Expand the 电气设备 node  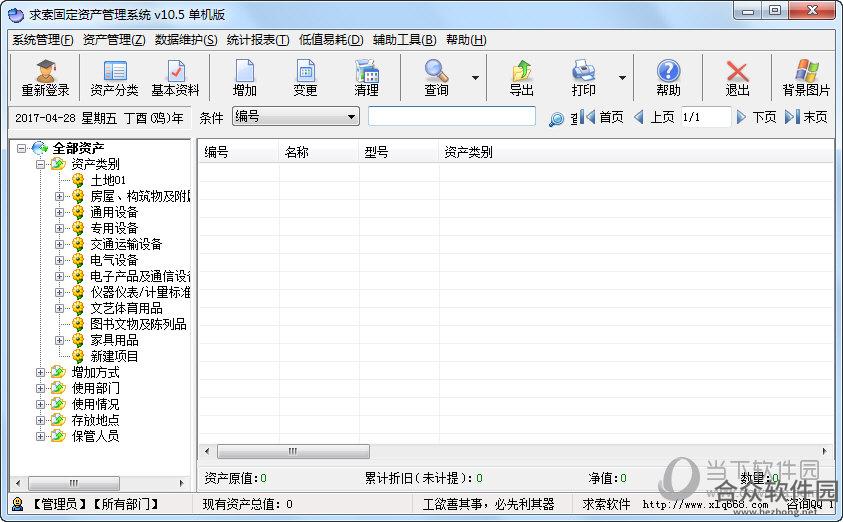click(x=59, y=260)
